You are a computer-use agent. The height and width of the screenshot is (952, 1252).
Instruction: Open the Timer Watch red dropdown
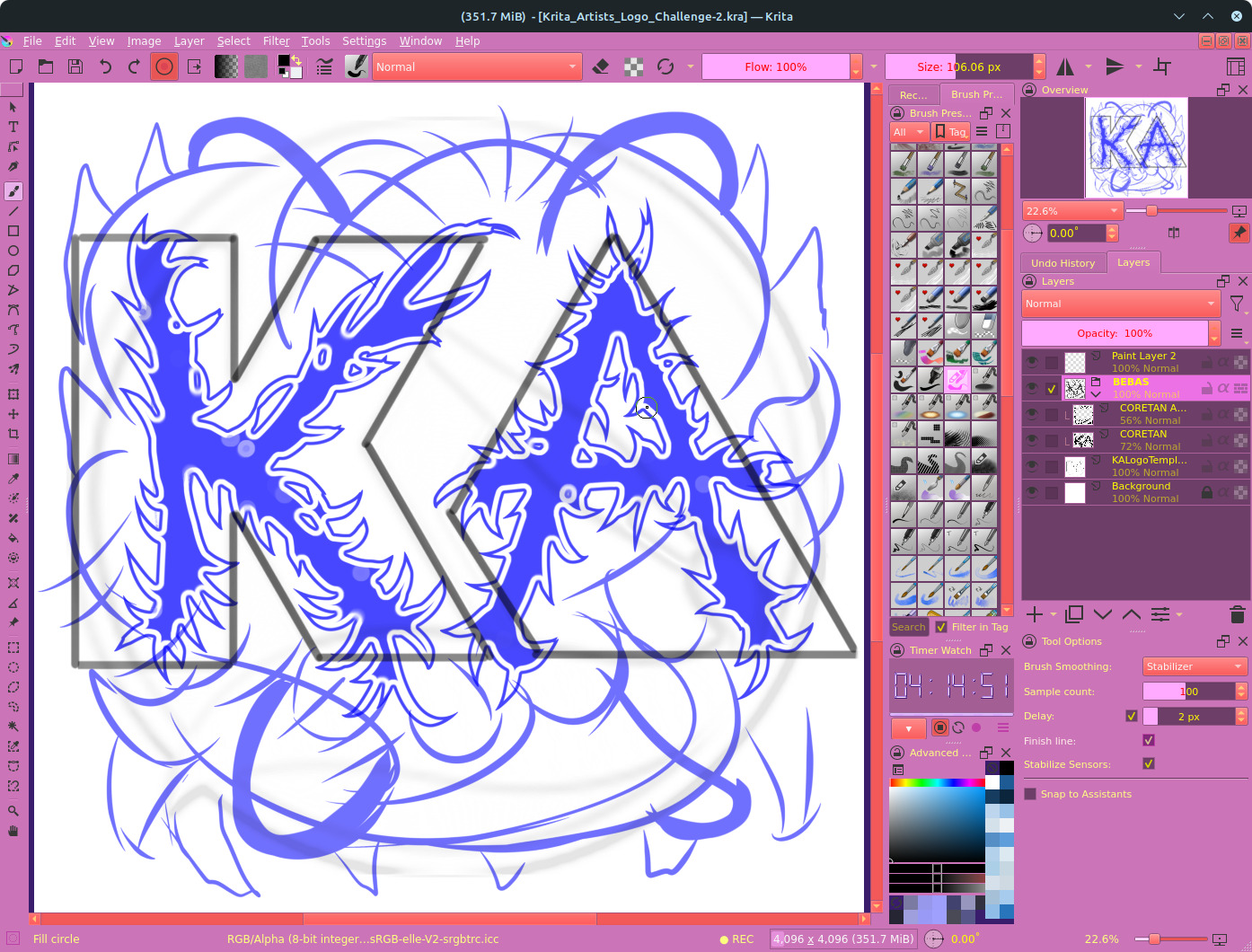[909, 728]
